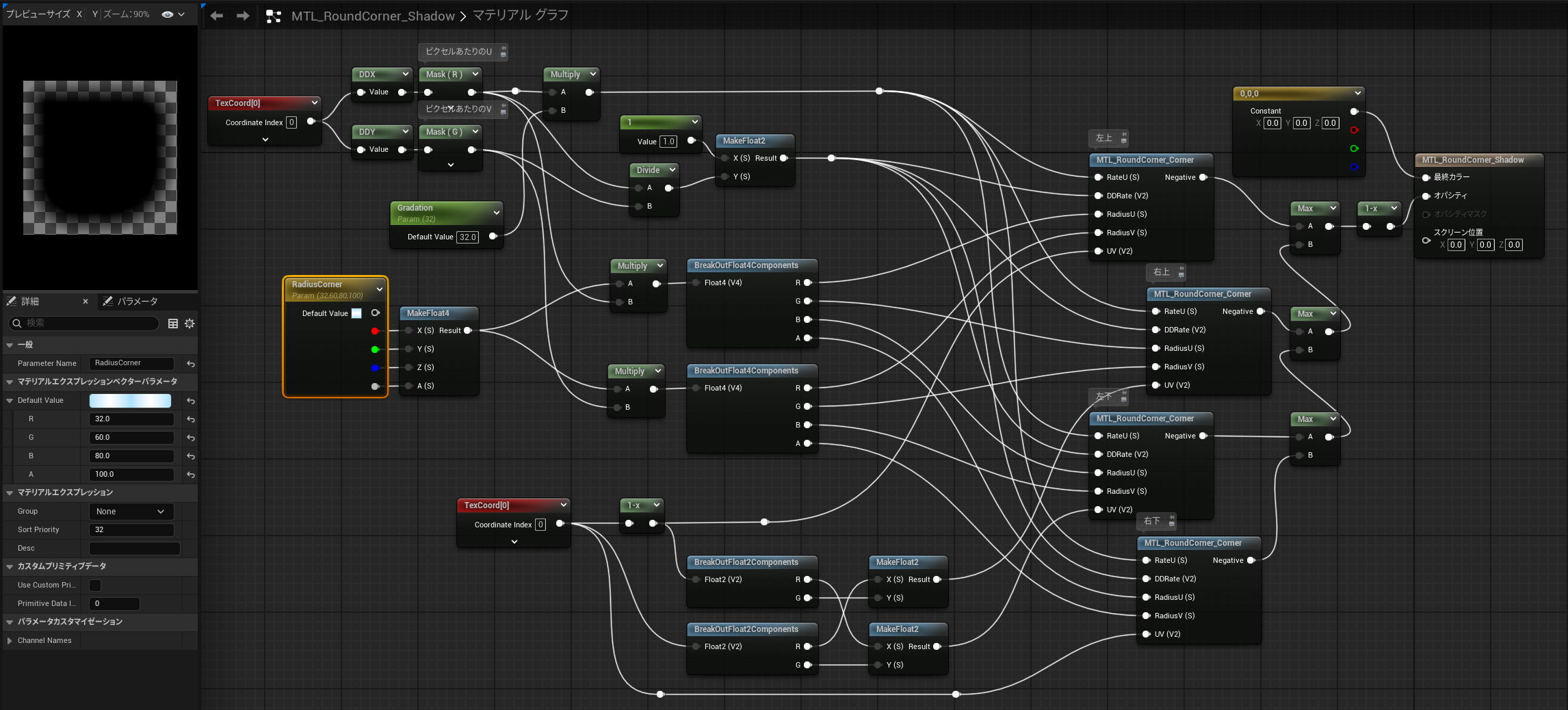
Task: Click the material graph icon in the breadcrumb
Action: [x=274, y=16]
